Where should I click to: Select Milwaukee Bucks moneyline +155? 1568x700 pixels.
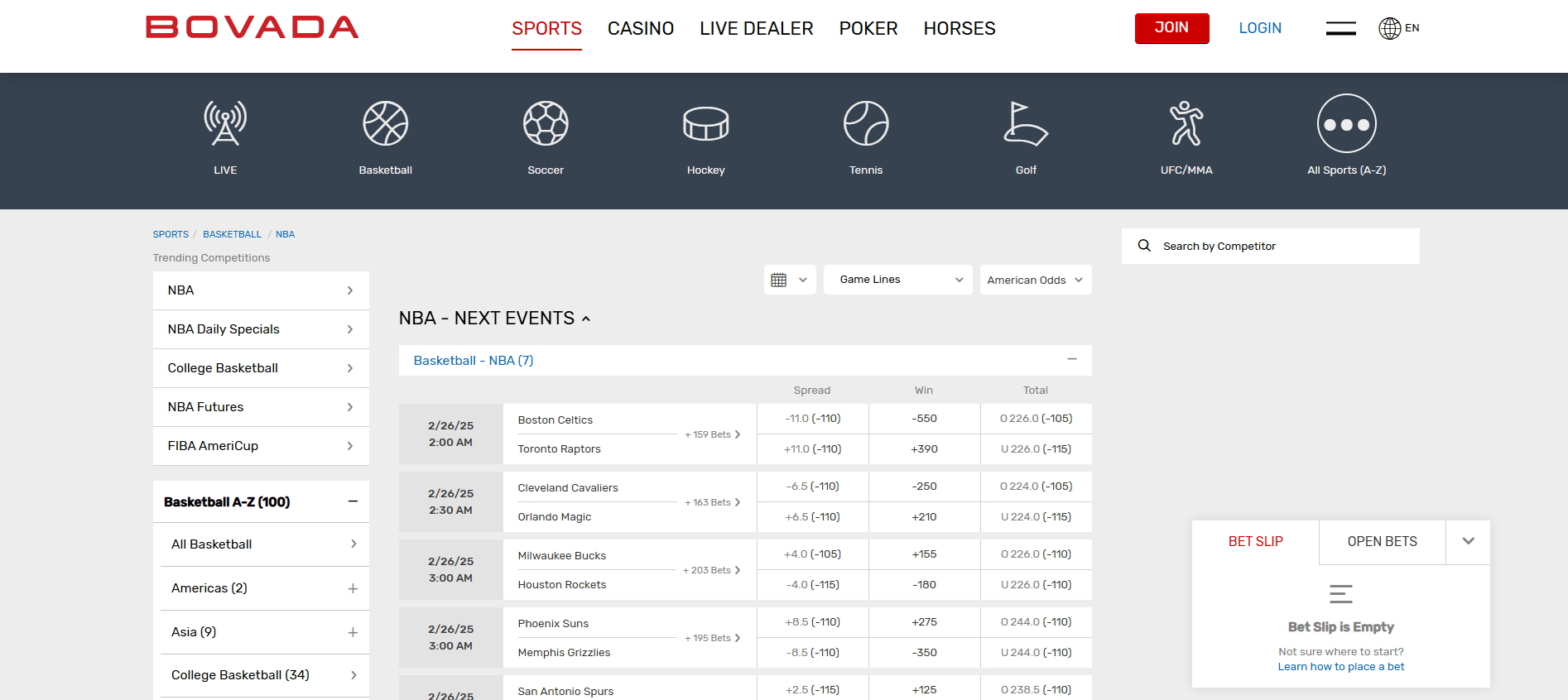[925, 554]
